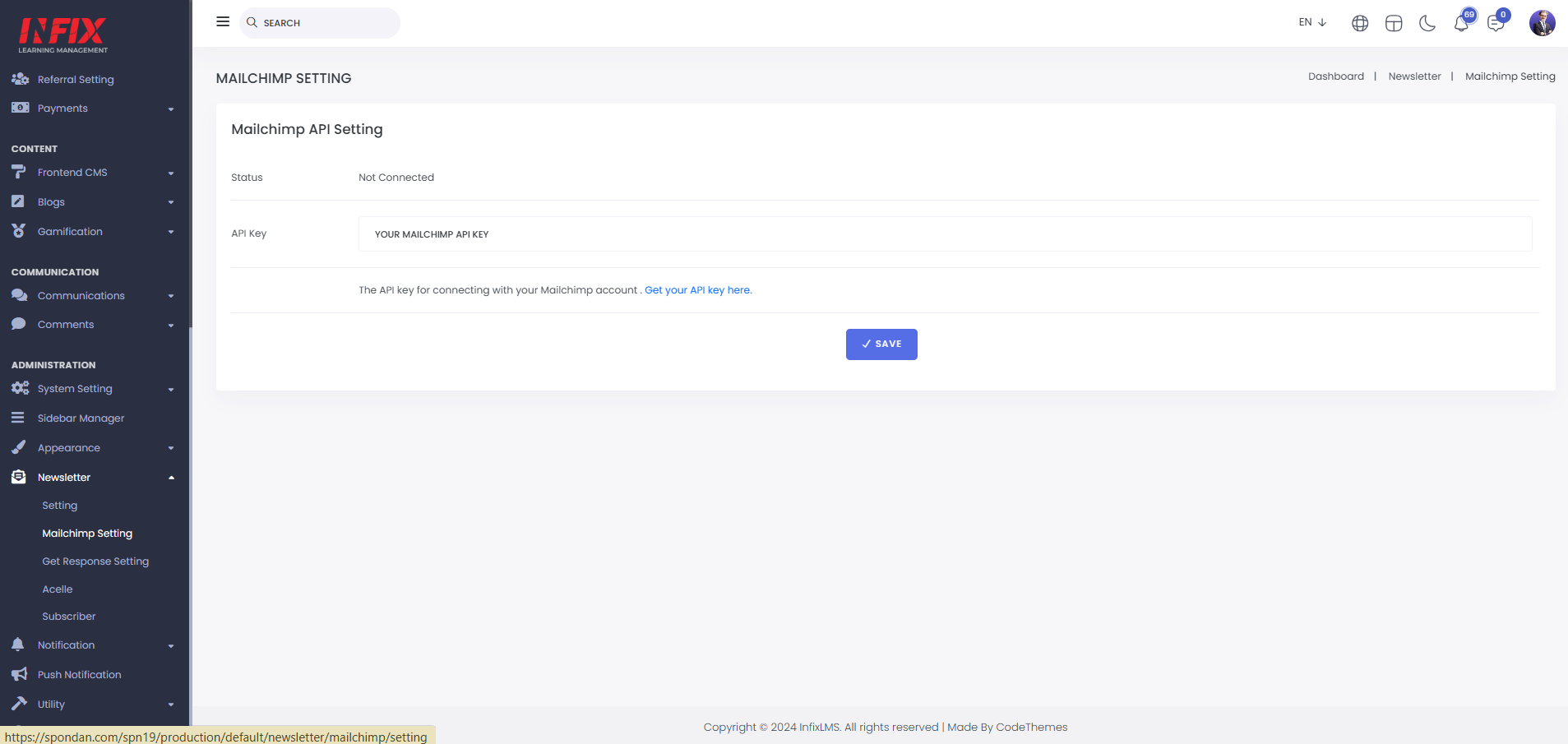
Task: Open Get Response Setting item
Action: (x=95, y=561)
